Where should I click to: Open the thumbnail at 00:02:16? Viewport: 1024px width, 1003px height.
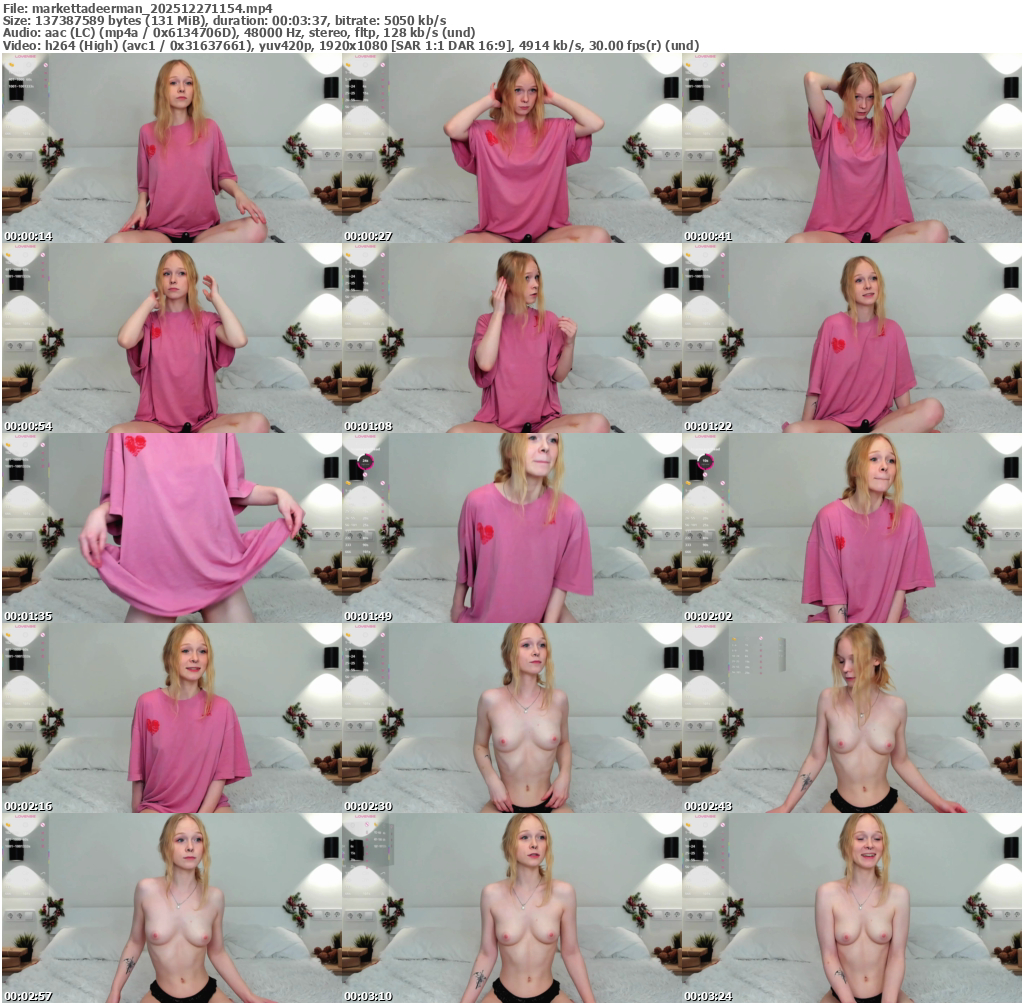click(172, 718)
